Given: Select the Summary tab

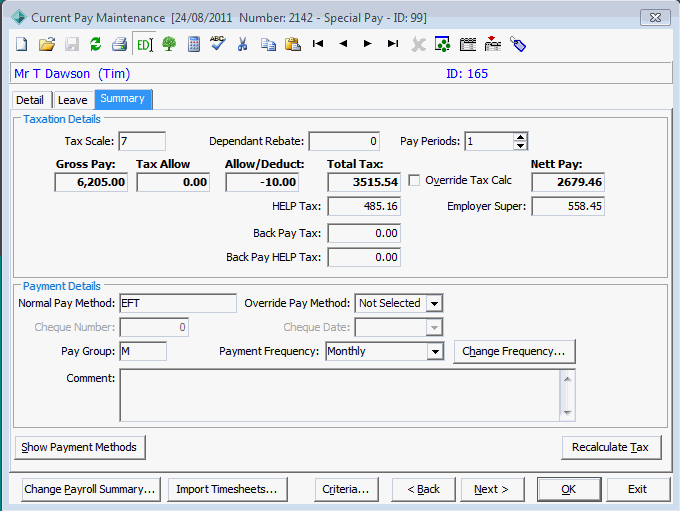Looking at the screenshot, I should [x=123, y=99].
